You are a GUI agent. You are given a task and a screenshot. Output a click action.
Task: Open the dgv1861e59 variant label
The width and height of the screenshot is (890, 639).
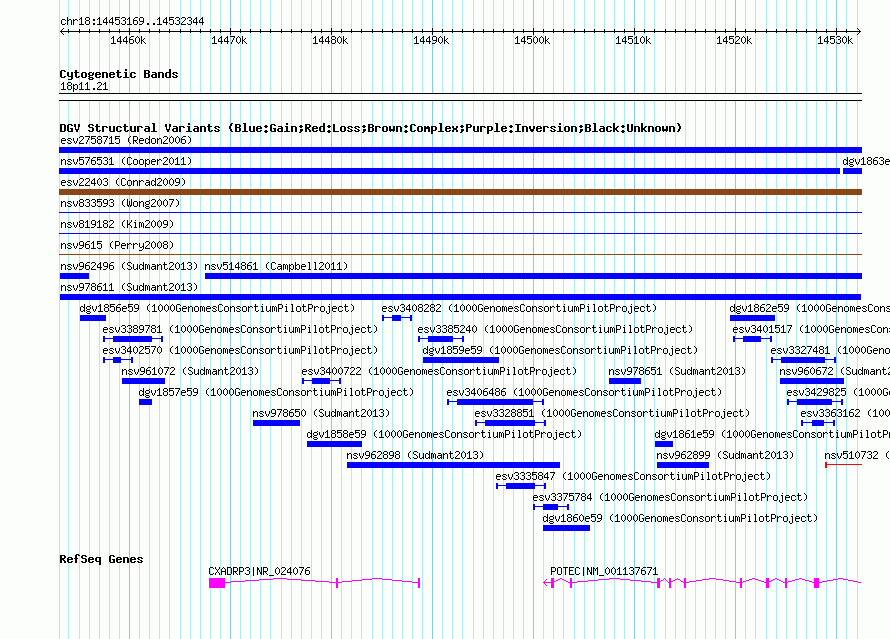[x=772, y=434]
